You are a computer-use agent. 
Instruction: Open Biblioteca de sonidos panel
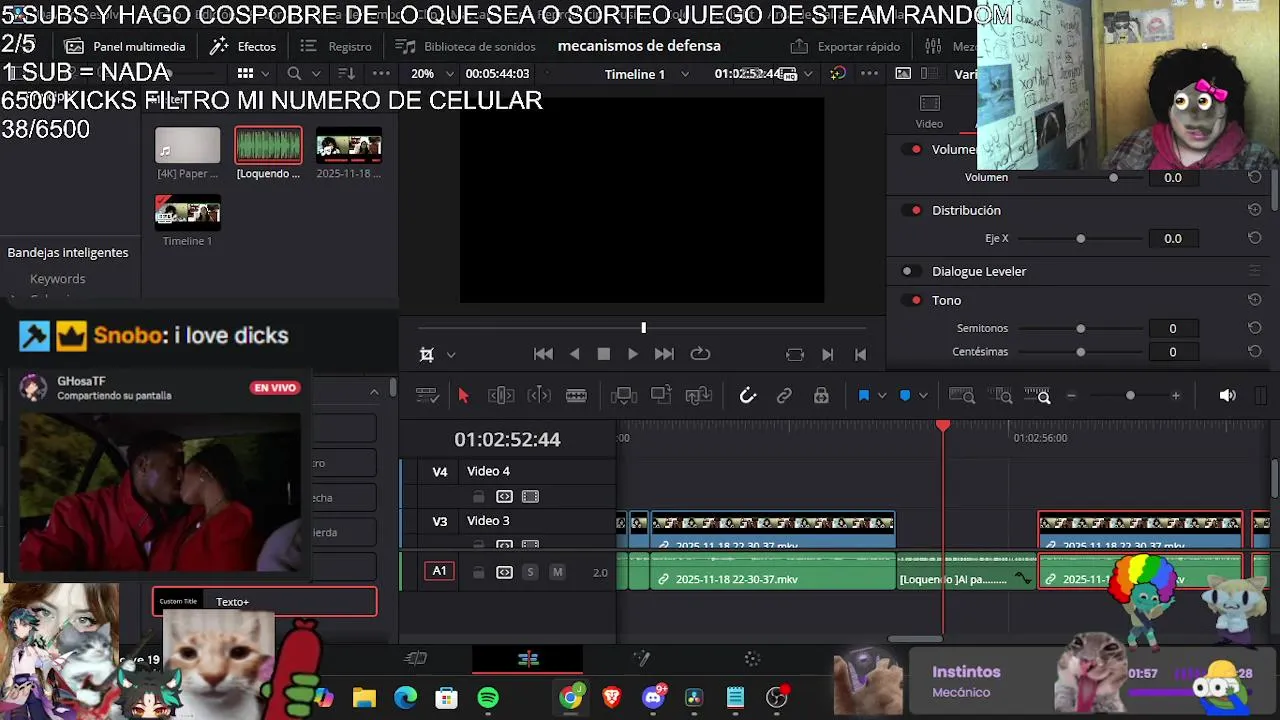click(x=465, y=46)
